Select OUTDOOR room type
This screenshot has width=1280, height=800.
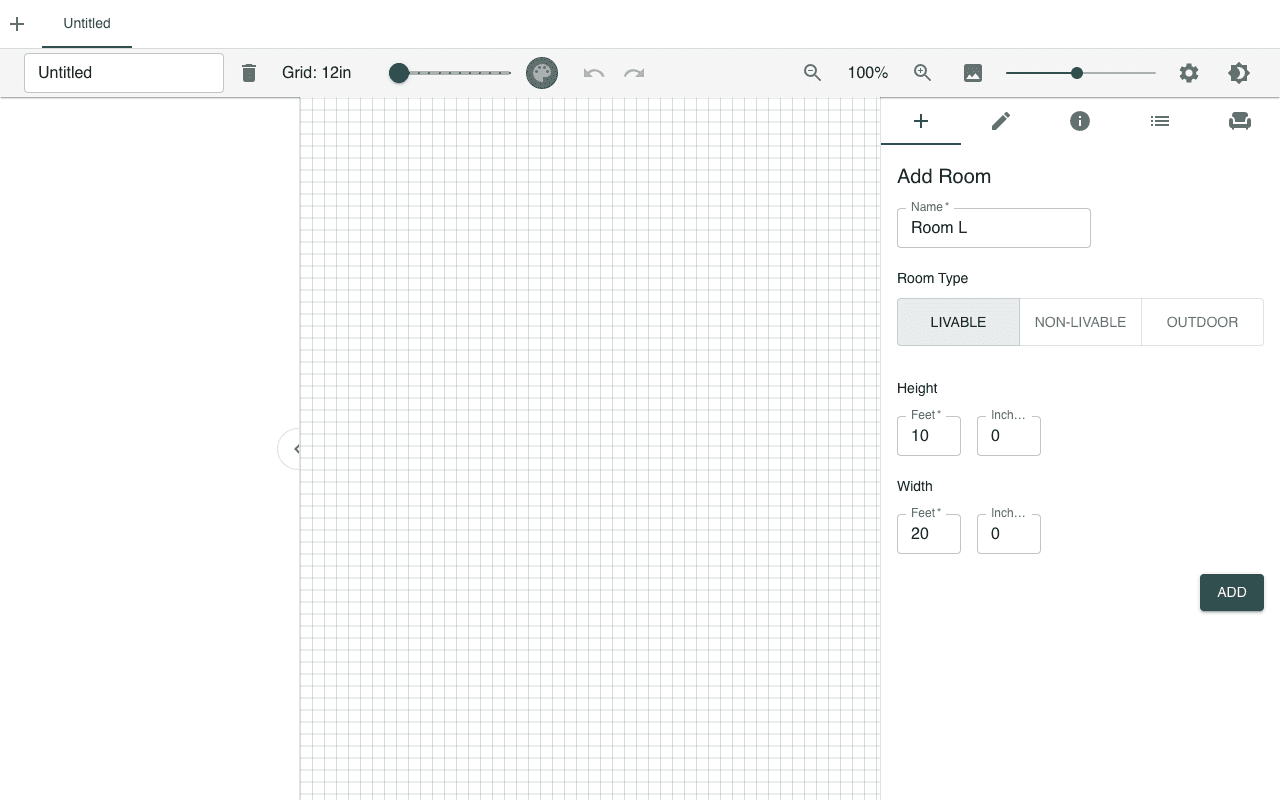pyautogui.click(x=1202, y=322)
